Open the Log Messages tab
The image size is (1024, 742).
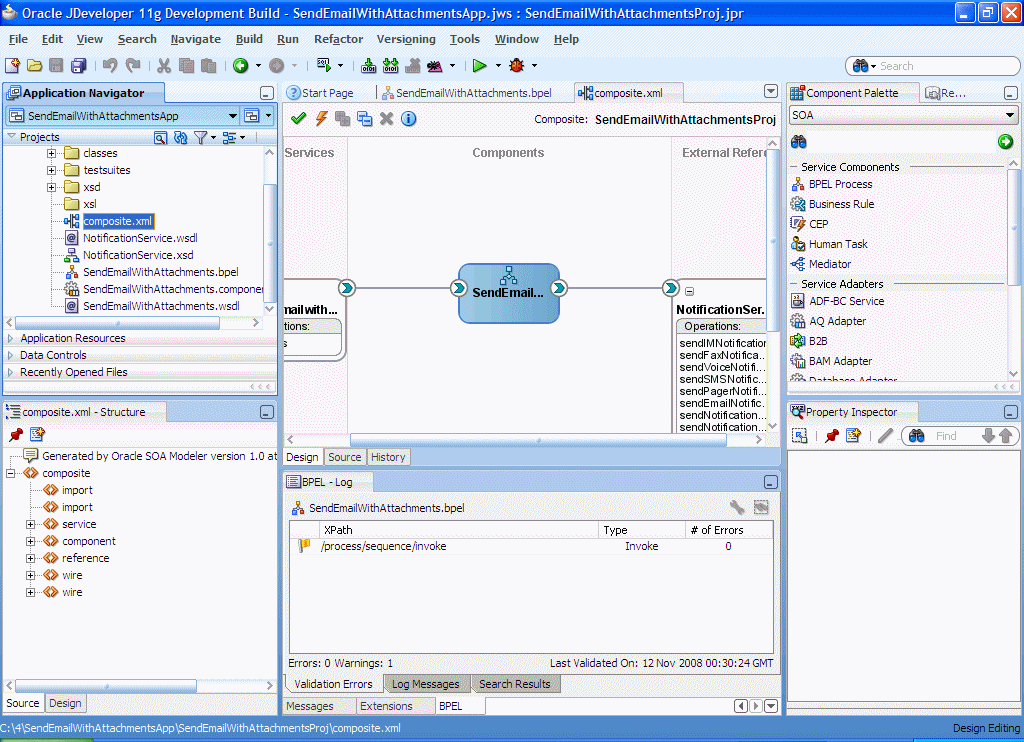pos(426,684)
